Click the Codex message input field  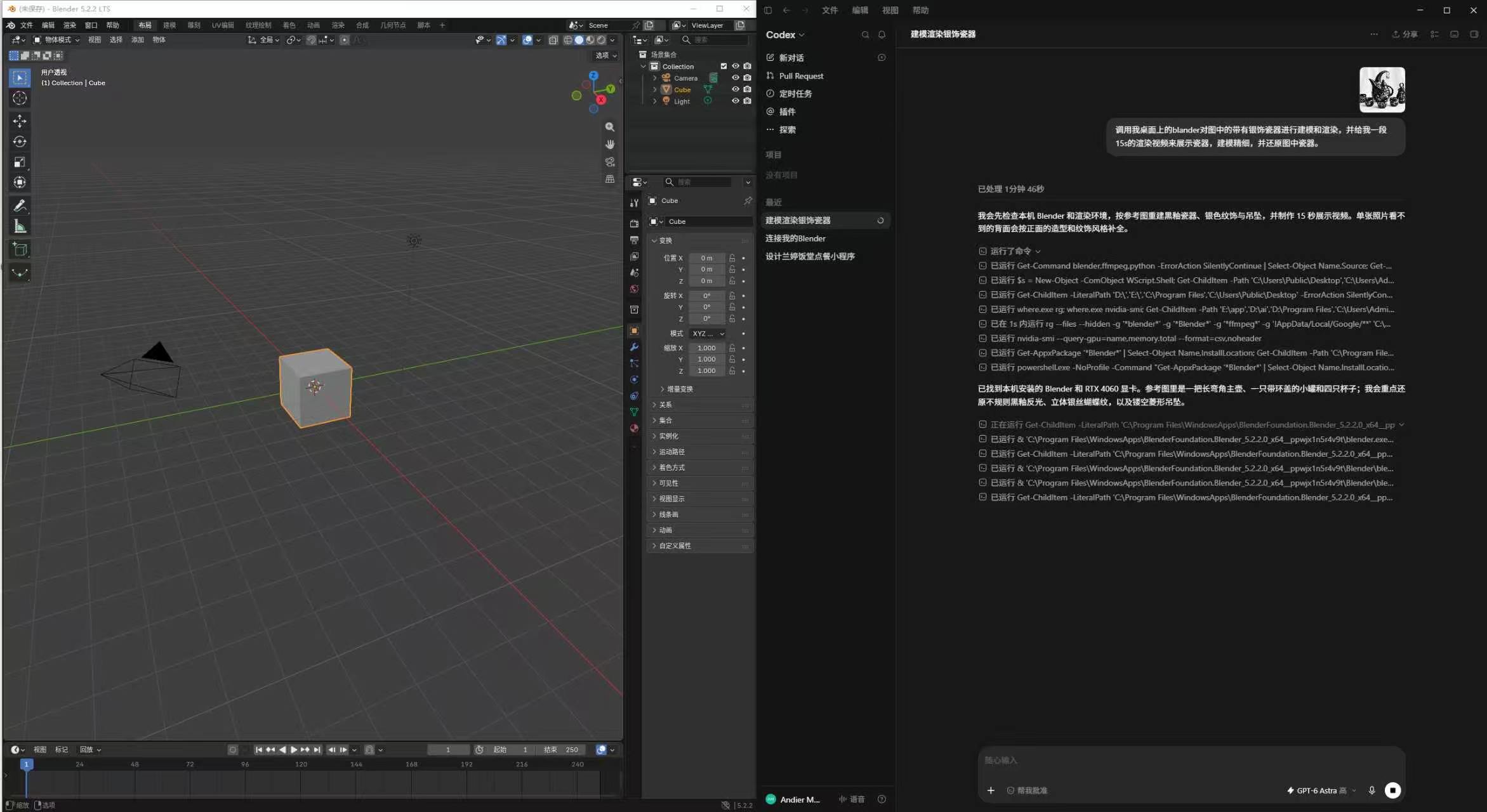point(1191,760)
